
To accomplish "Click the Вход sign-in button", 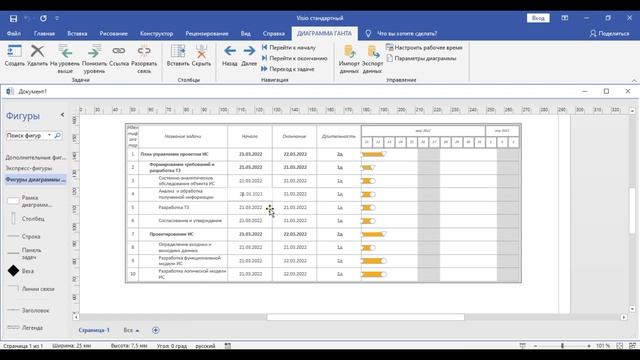I will 538,18.
